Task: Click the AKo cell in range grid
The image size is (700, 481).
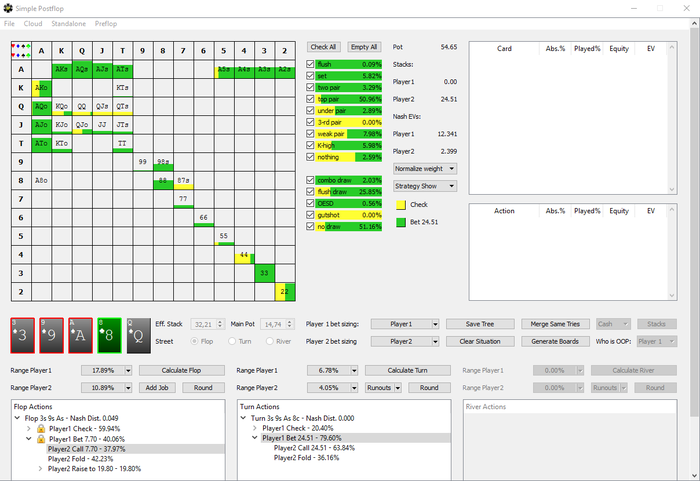Action: click(x=42, y=88)
